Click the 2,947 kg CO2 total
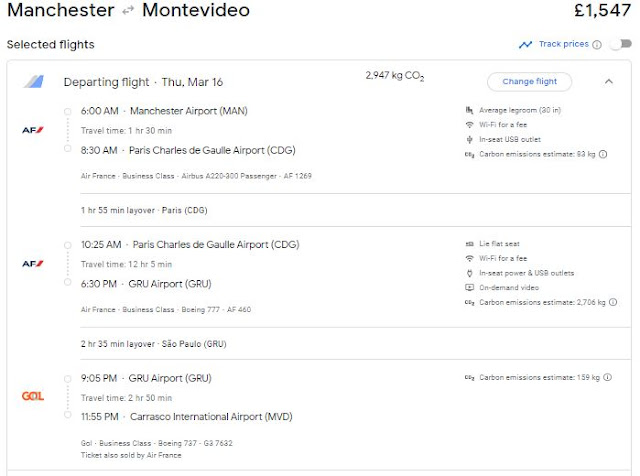This screenshot has width=640, height=476. coord(395,76)
